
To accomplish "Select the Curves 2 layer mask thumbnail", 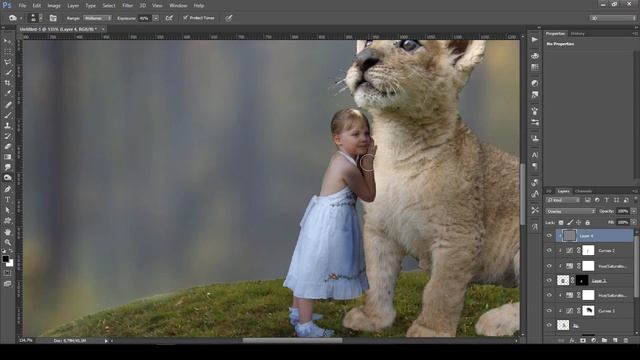I will tap(588, 251).
